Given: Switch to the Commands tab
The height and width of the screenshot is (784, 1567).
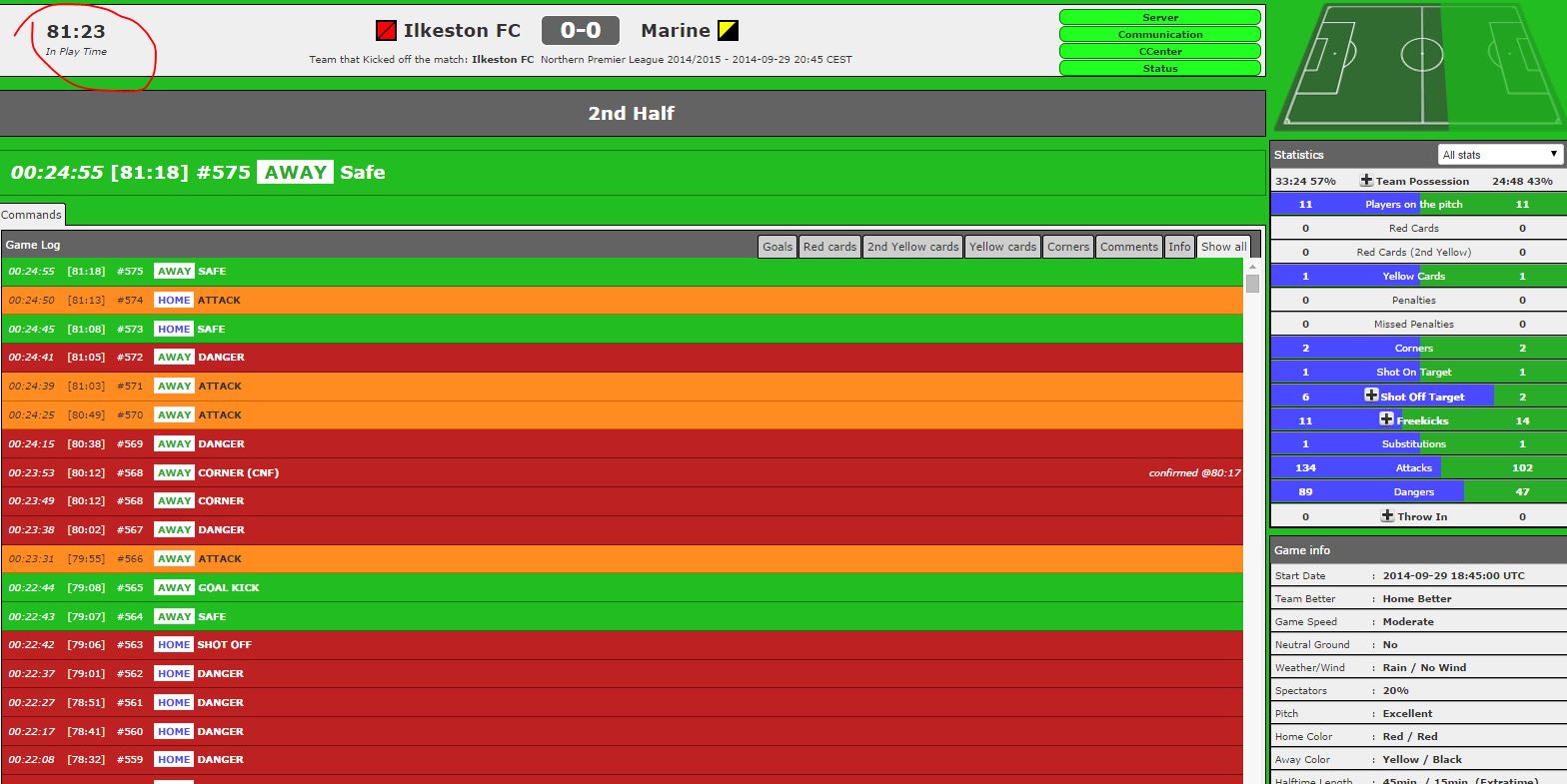Looking at the screenshot, I should [31, 215].
